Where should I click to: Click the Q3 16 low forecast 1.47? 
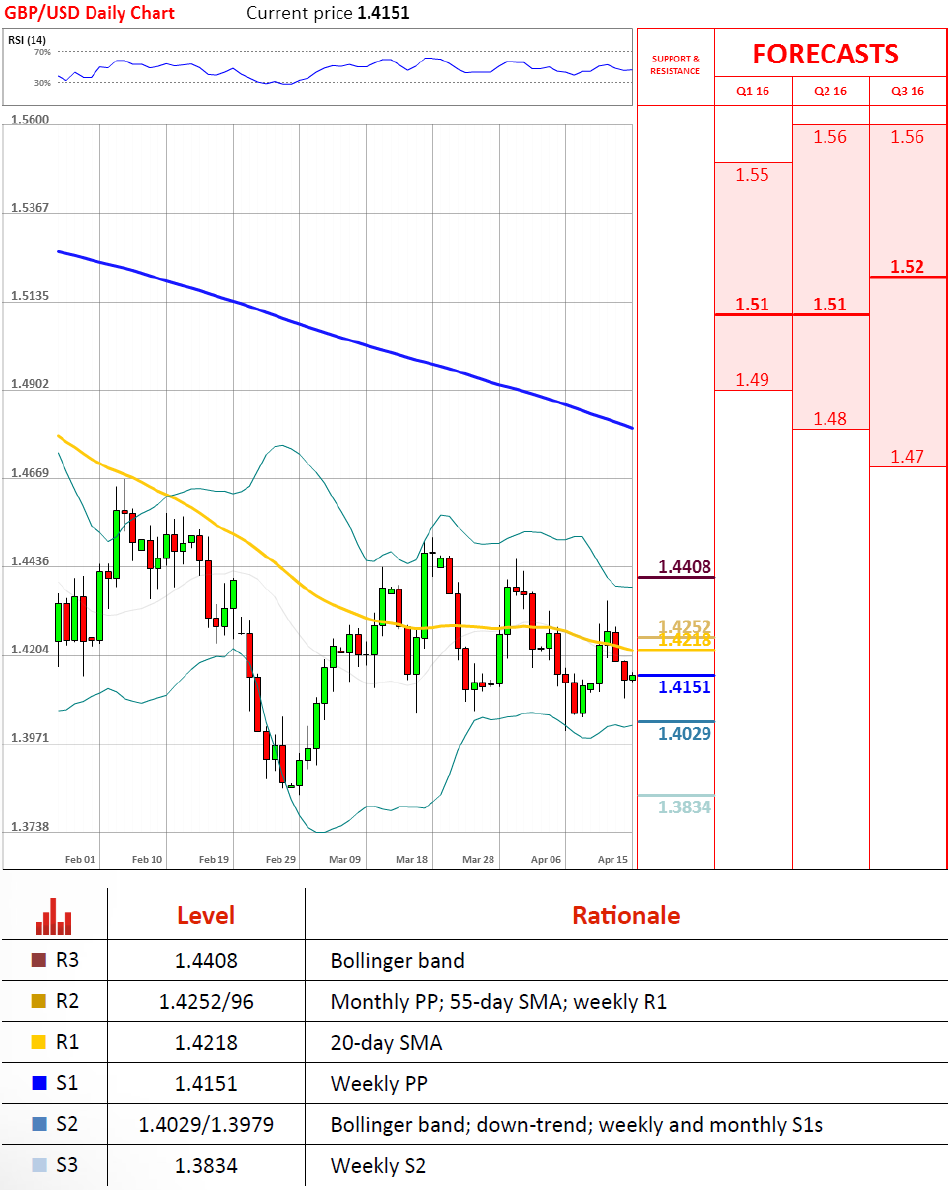(907, 457)
